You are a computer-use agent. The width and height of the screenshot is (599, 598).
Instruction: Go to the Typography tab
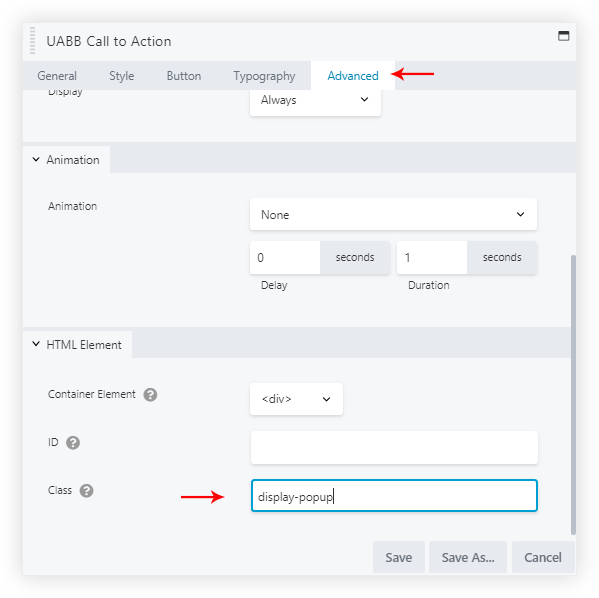264,76
